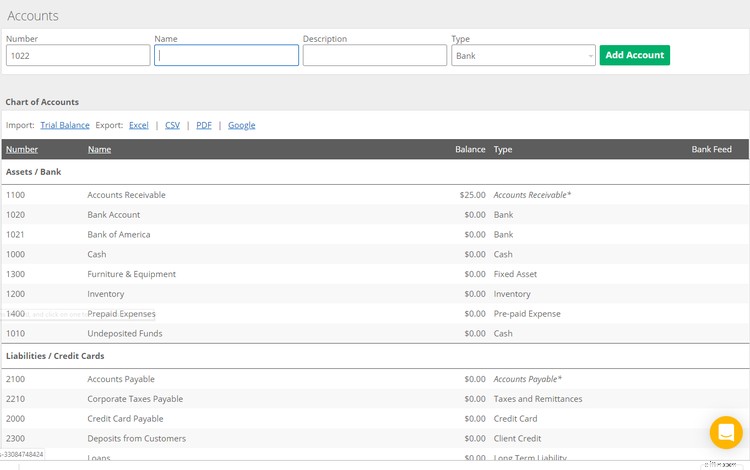Export accounts as PDF
The width and height of the screenshot is (750, 470).
(x=204, y=125)
